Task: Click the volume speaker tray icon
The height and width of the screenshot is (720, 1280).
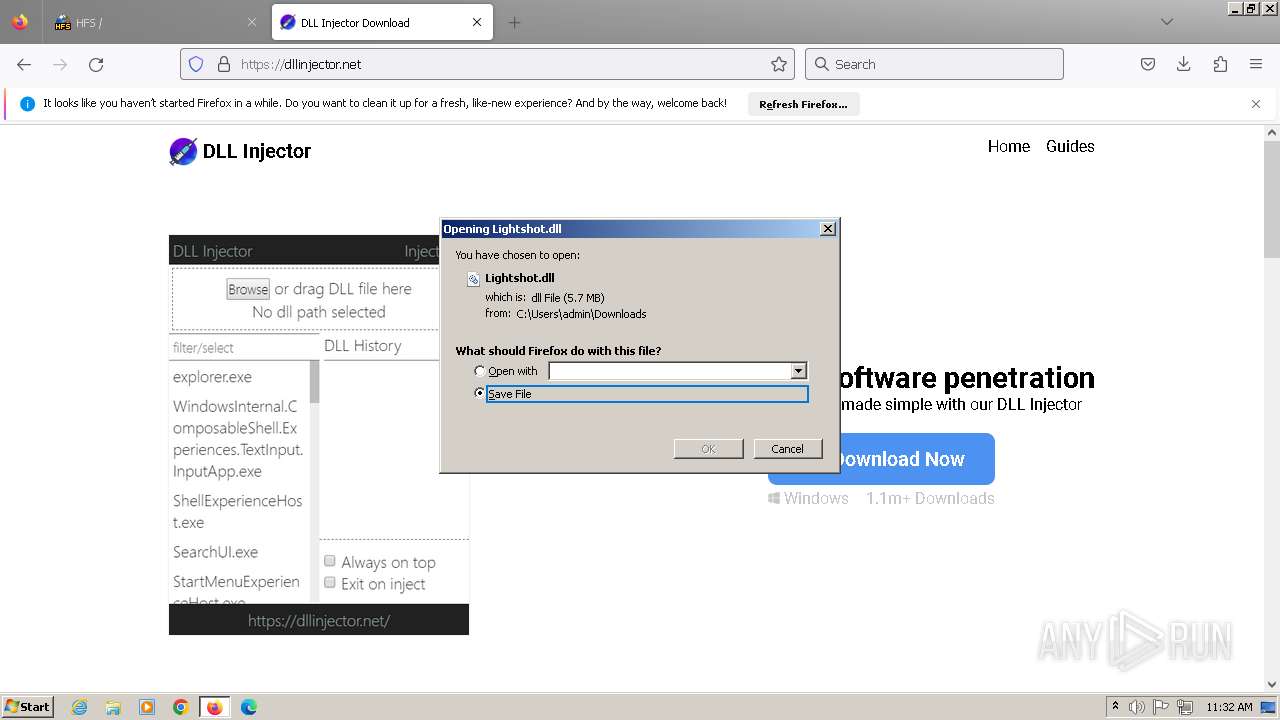Action: pos(1137,707)
